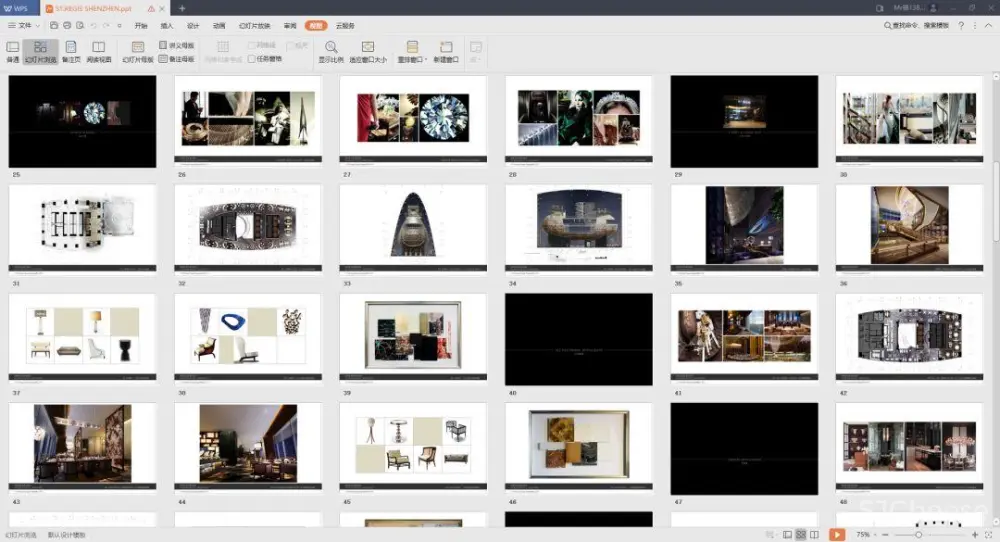The width and height of the screenshot is (1000, 542).
Task: Switch to the Design (设计) ribbon tab
Action: coord(193,25)
